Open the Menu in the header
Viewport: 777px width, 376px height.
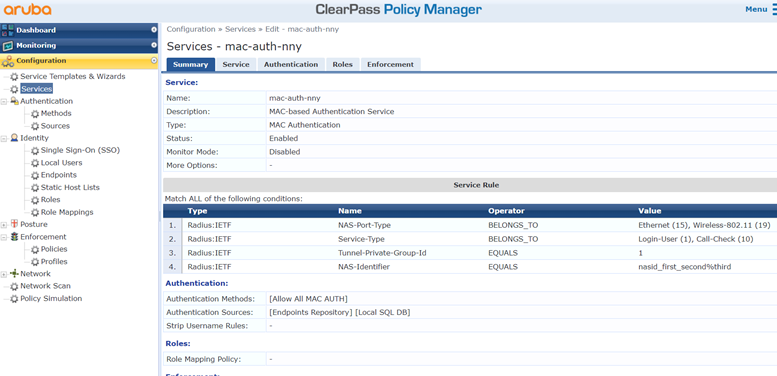[756, 9]
